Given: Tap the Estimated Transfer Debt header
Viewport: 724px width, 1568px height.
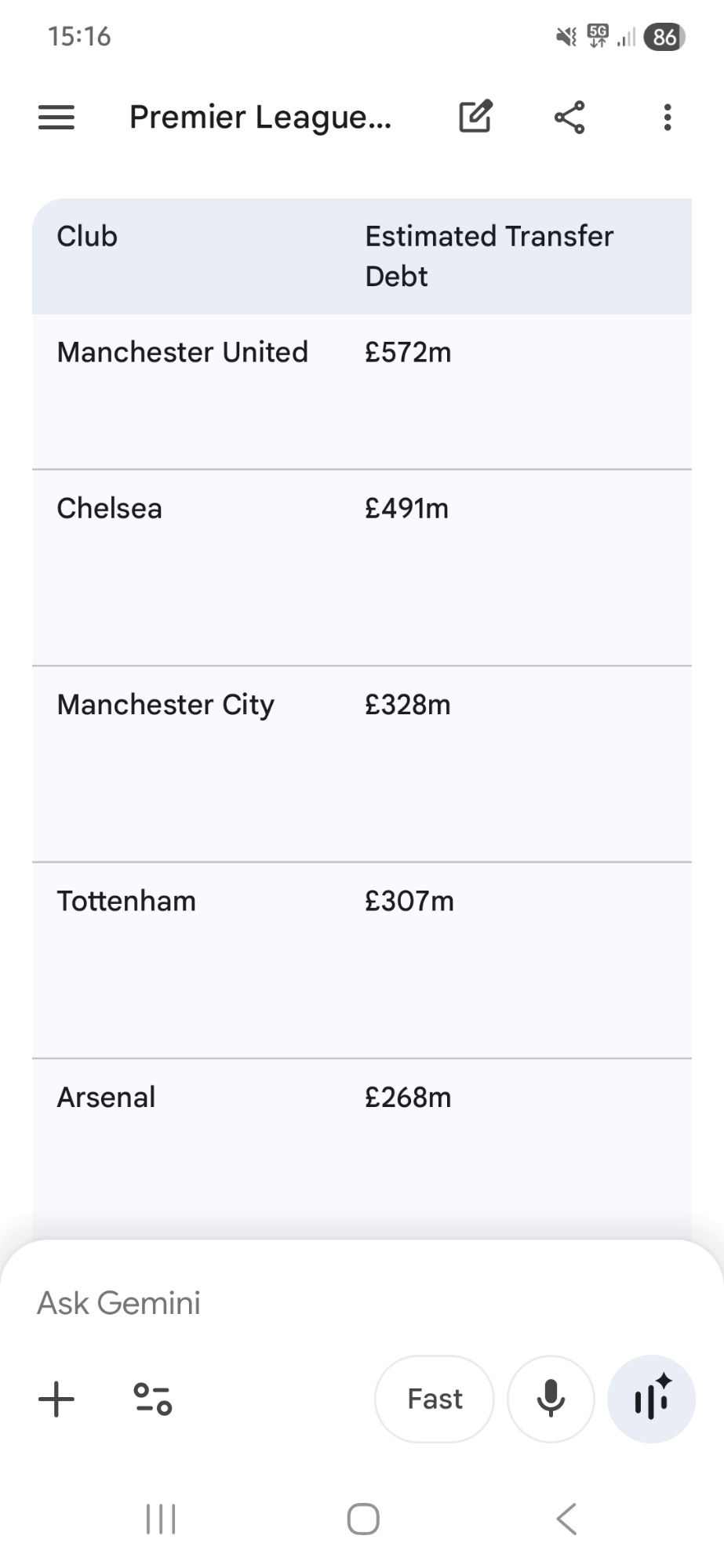Looking at the screenshot, I should pyautogui.click(x=489, y=256).
